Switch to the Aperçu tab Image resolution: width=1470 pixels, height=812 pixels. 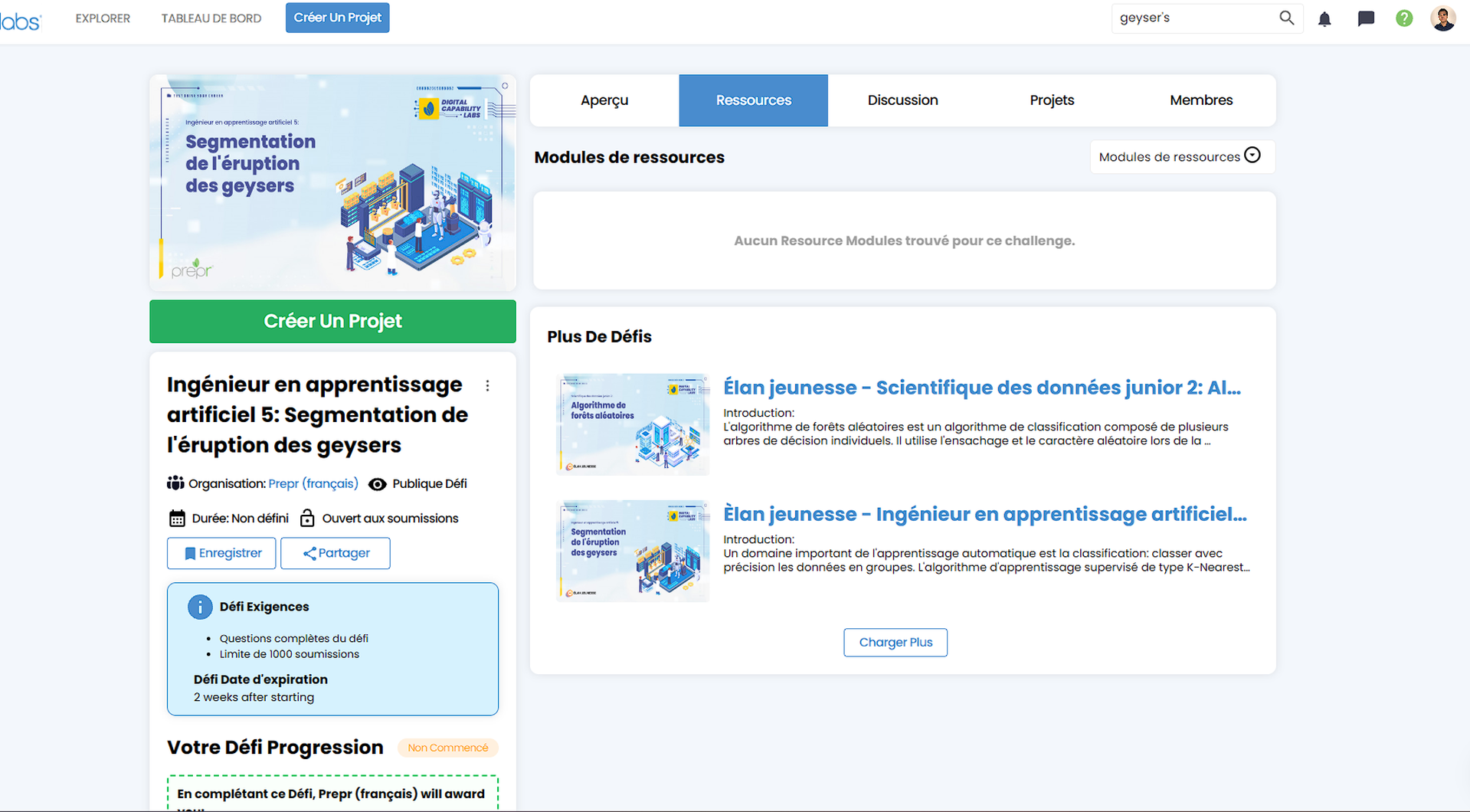click(604, 100)
